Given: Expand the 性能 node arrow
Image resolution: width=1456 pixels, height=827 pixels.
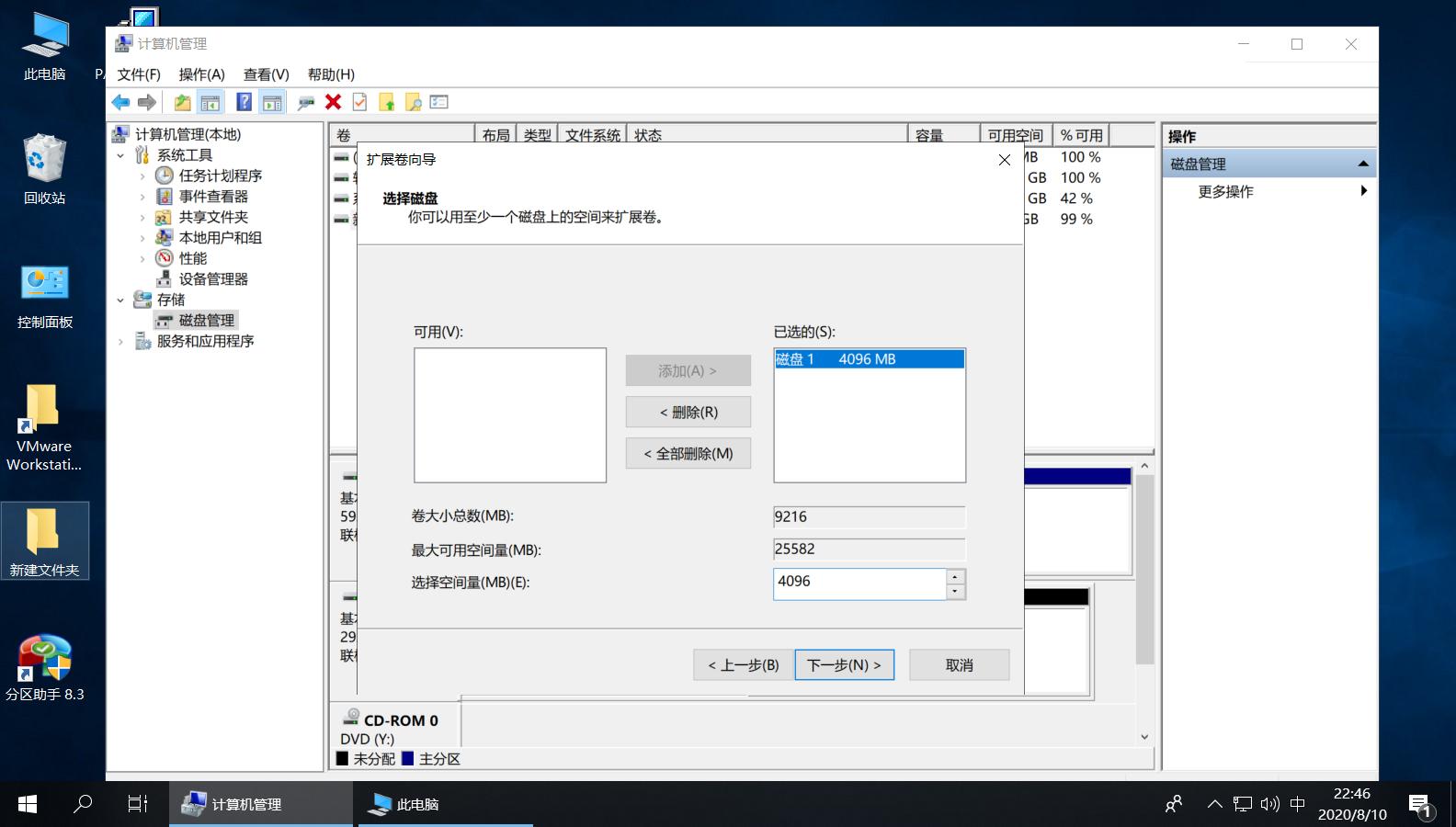Looking at the screenshot, I should click(x=142, y=258).
